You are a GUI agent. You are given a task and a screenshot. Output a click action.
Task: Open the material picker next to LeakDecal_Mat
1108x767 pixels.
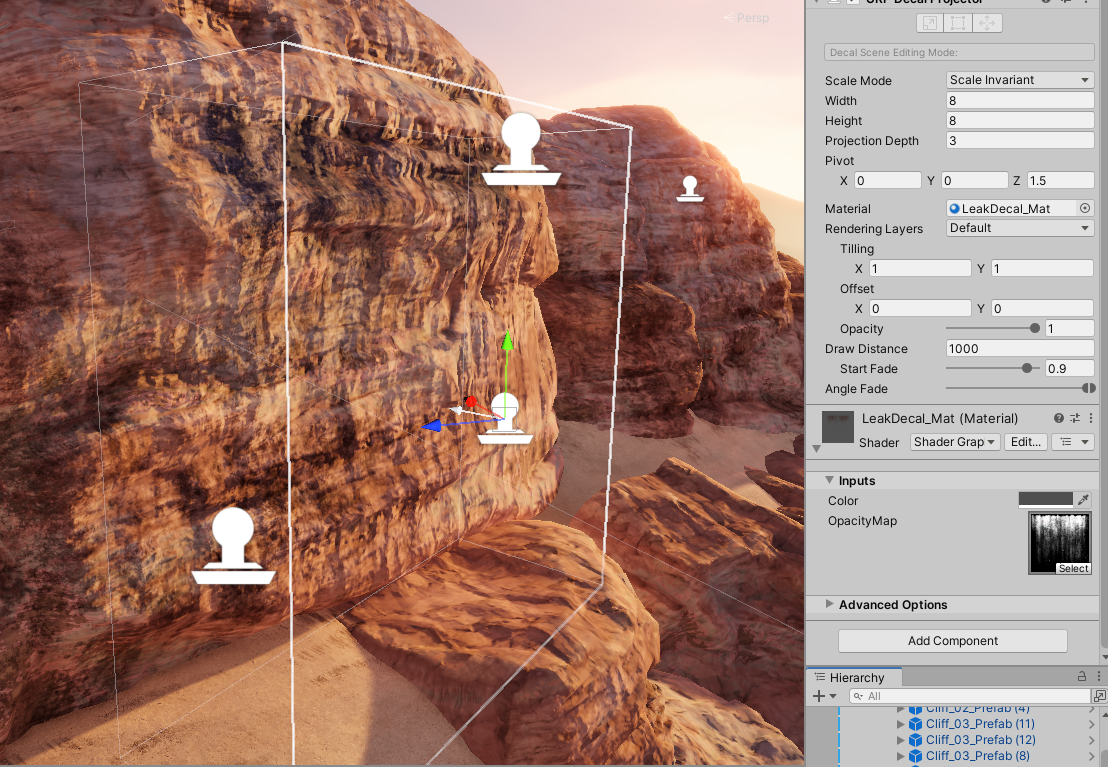coord(1085,208)
